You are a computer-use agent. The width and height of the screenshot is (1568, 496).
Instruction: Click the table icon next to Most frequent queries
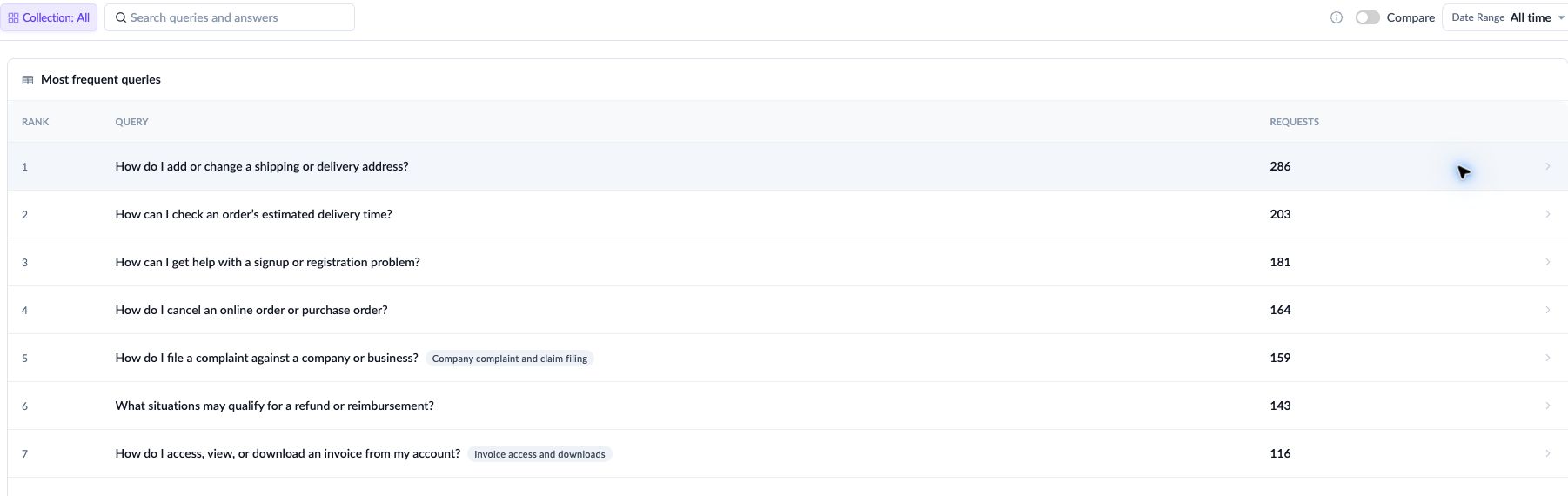point(28,80)
